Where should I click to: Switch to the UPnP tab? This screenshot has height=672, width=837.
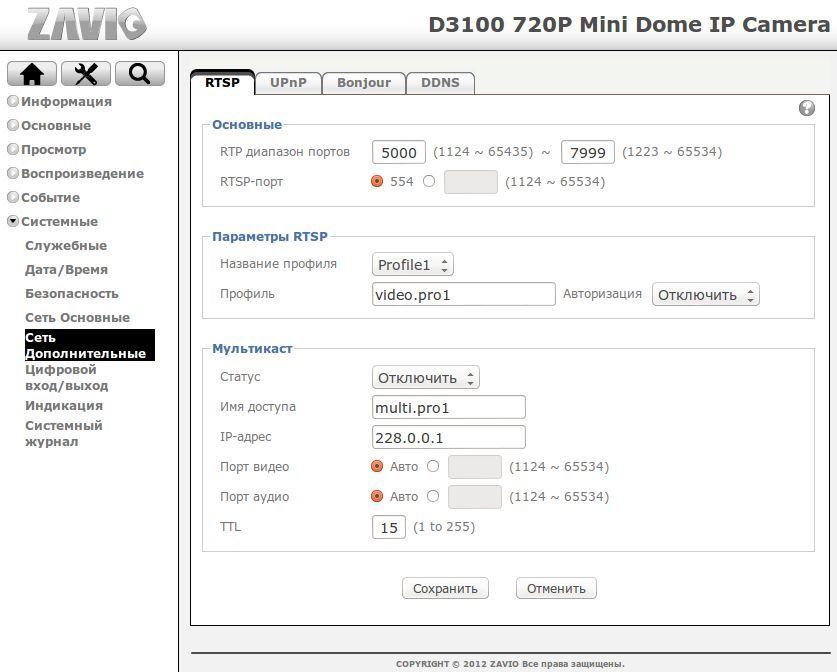coord(288,83)
